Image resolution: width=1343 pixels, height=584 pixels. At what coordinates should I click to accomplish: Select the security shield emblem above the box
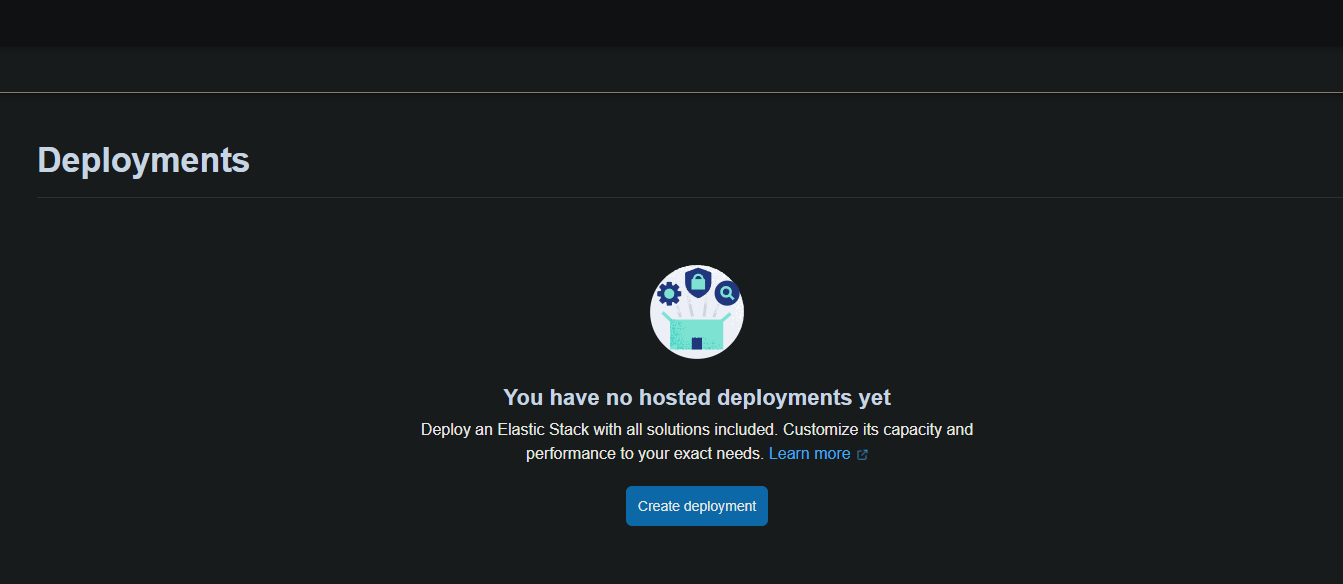click(x=697, y=283)
